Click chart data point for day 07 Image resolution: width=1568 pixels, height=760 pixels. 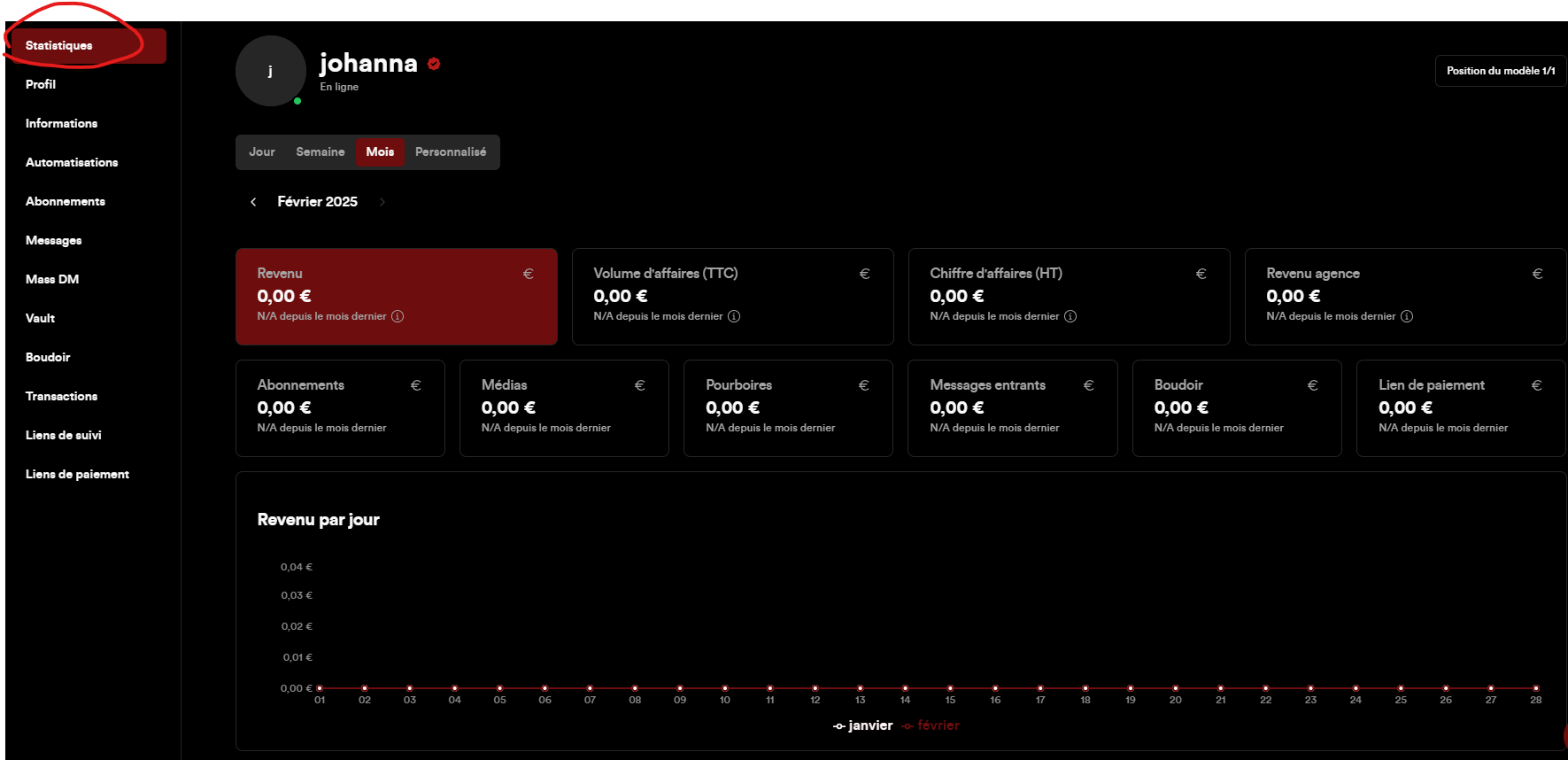(590, 688)
